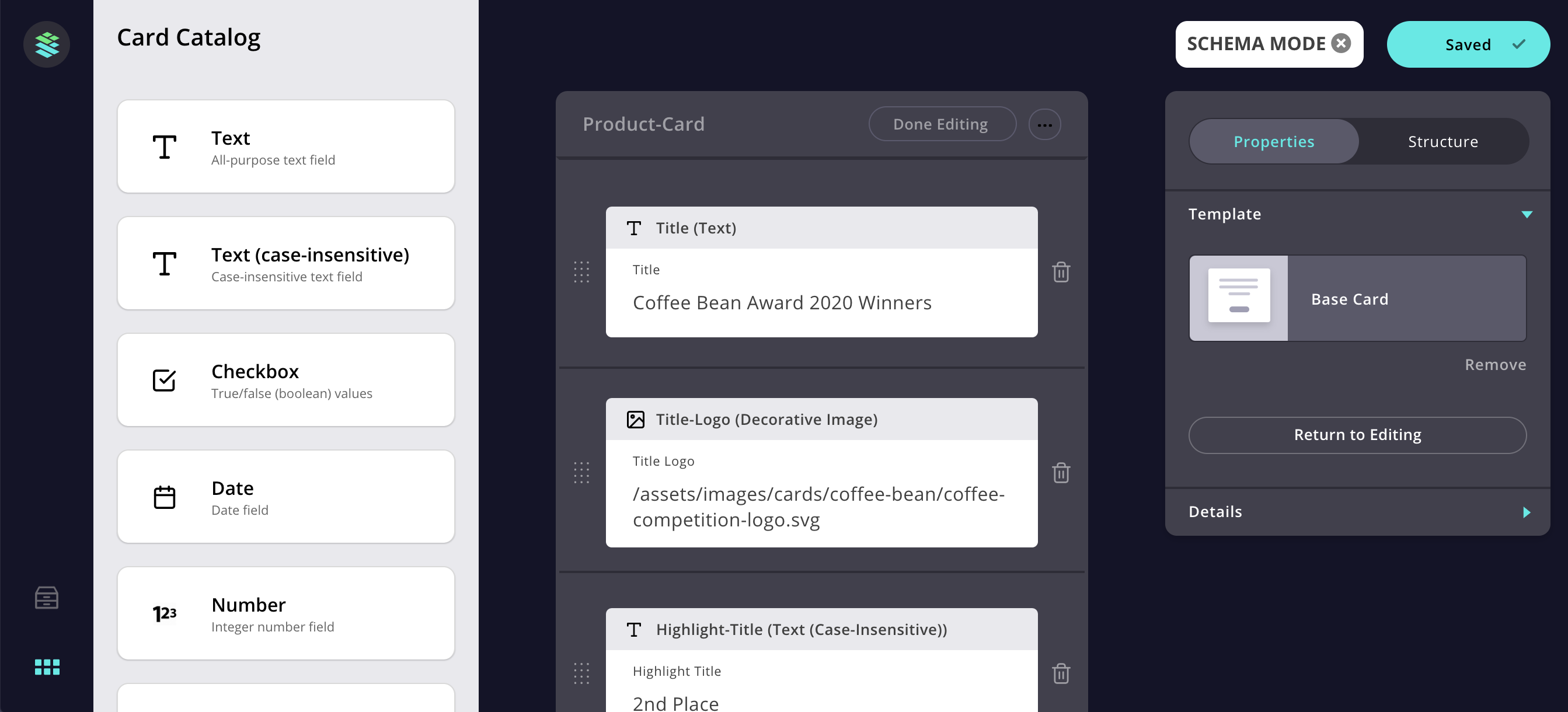This screenshot has height=712, width=1568.
Task: Remove the Base Card template
Action: tap(1496, 364)
